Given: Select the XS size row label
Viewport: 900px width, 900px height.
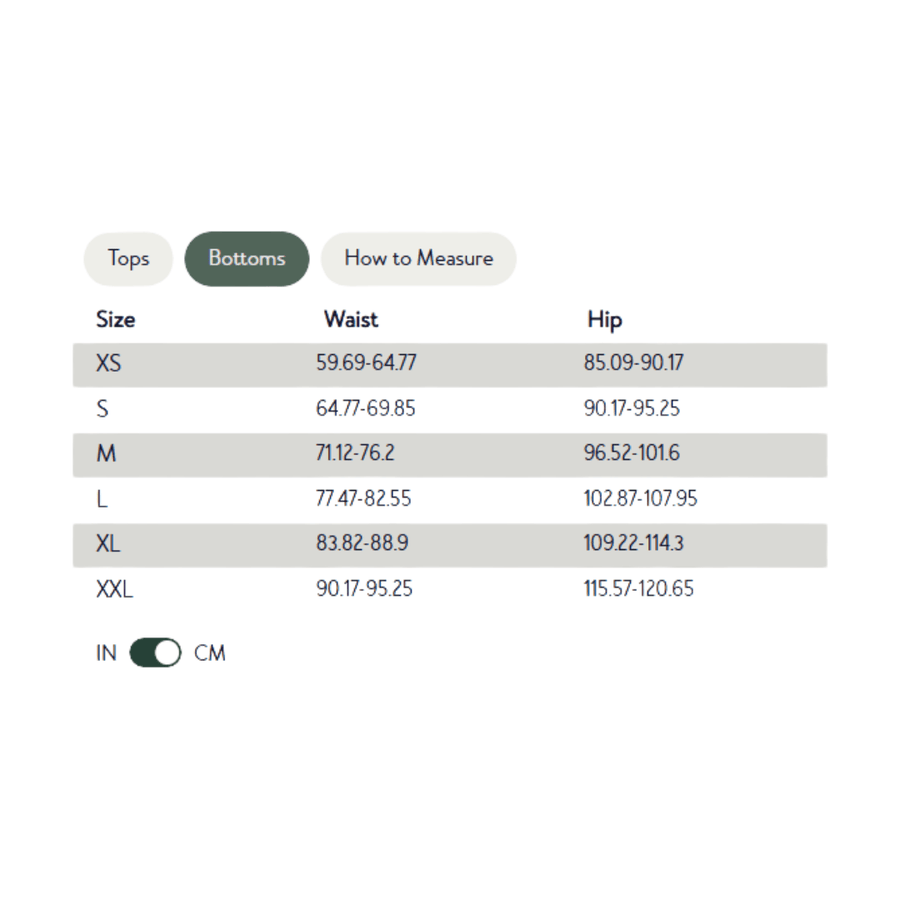Looking at the screenshot, I should pyautogui.click(x=108, y=364).
